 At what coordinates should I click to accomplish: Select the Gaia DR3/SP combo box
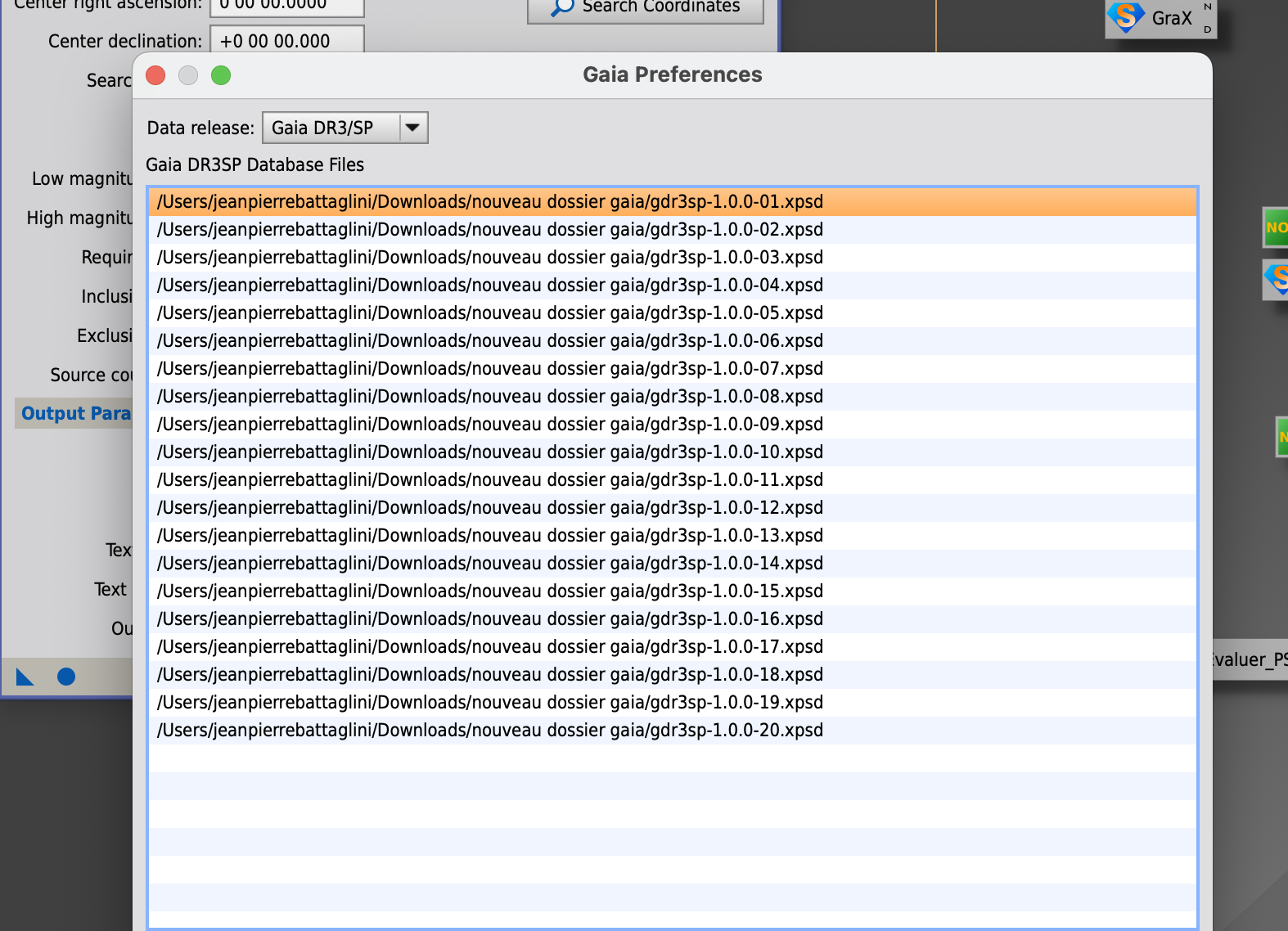click(345, 128)
